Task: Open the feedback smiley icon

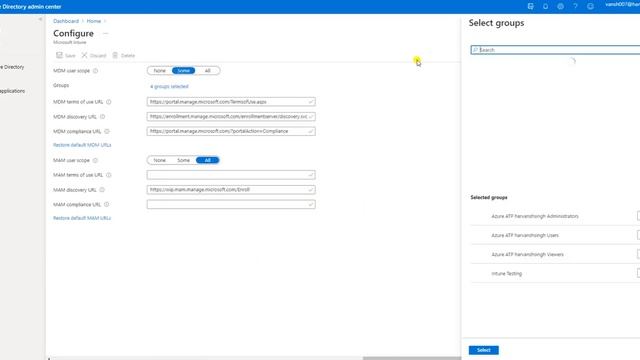Action: pos(590,6)
